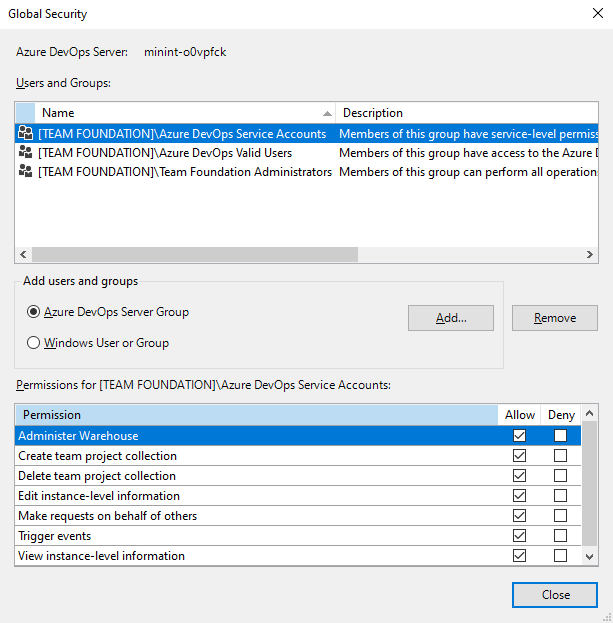Image resolution: width=613 pixels, height=623 pixels.
Task: Click the Deny column header
Action: click(x=561, y=415)
